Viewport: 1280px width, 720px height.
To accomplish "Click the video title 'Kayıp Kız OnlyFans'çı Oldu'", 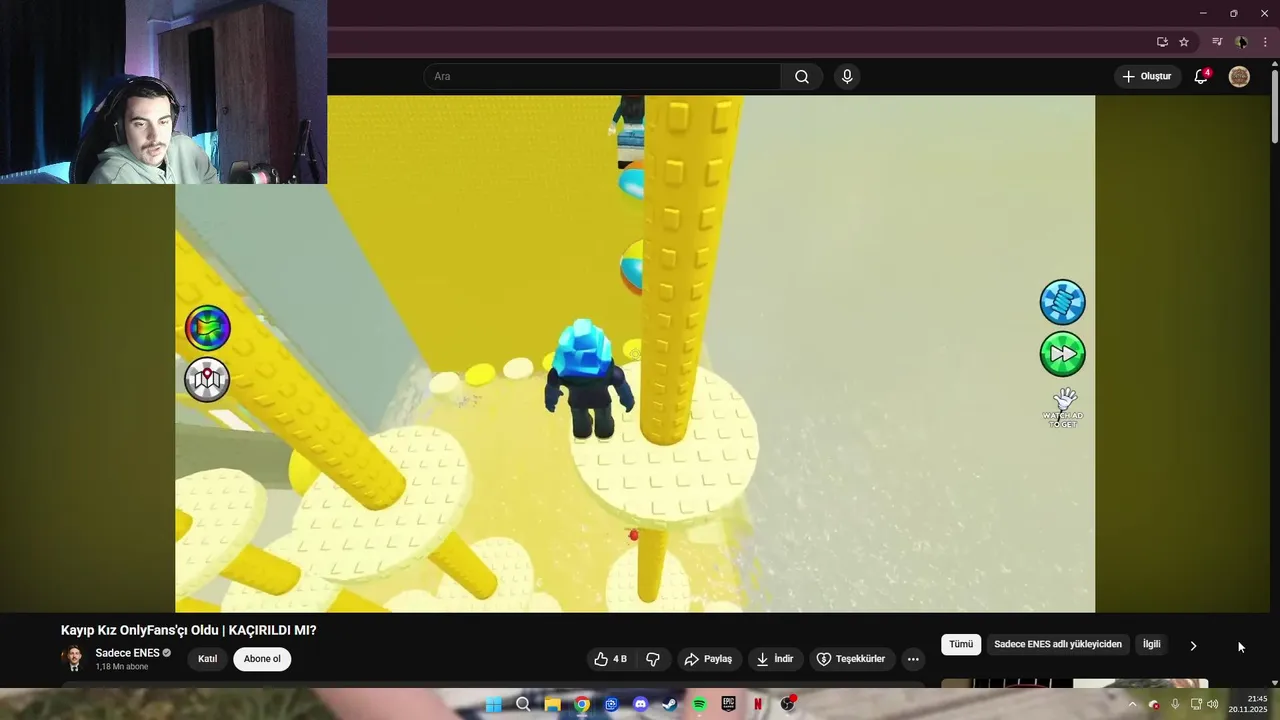I will click(188, 630).
